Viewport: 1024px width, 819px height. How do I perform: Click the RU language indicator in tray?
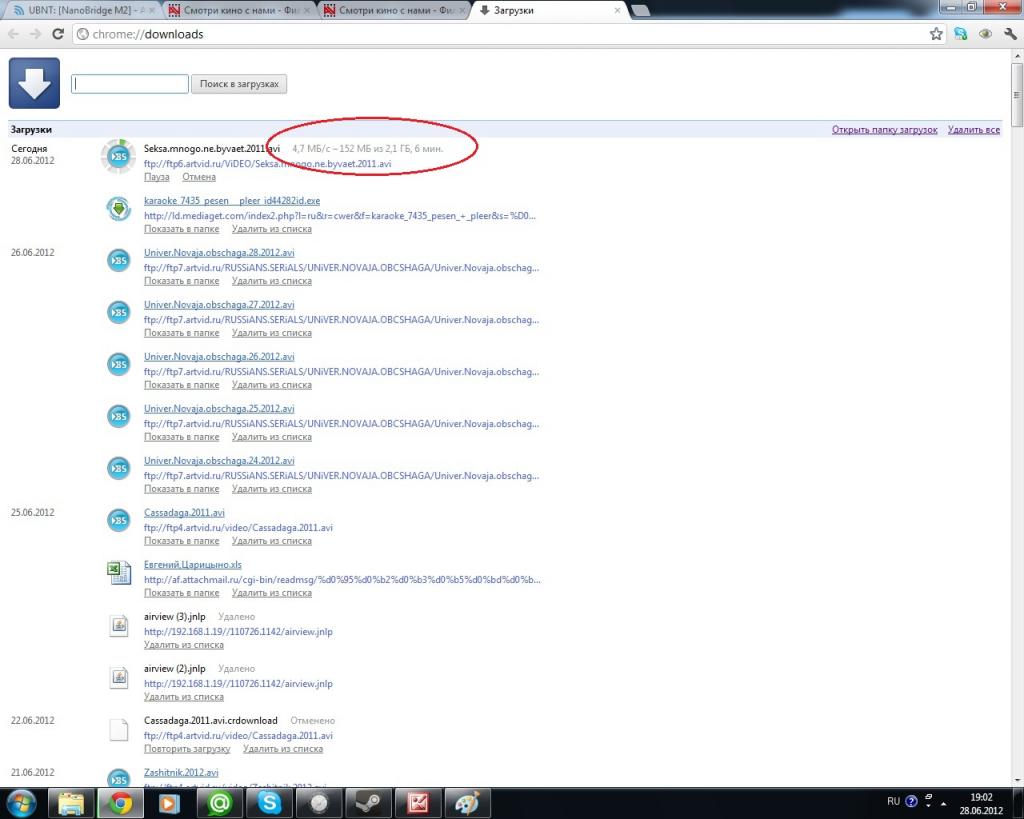pyautogui.click(x=893, y=801)
